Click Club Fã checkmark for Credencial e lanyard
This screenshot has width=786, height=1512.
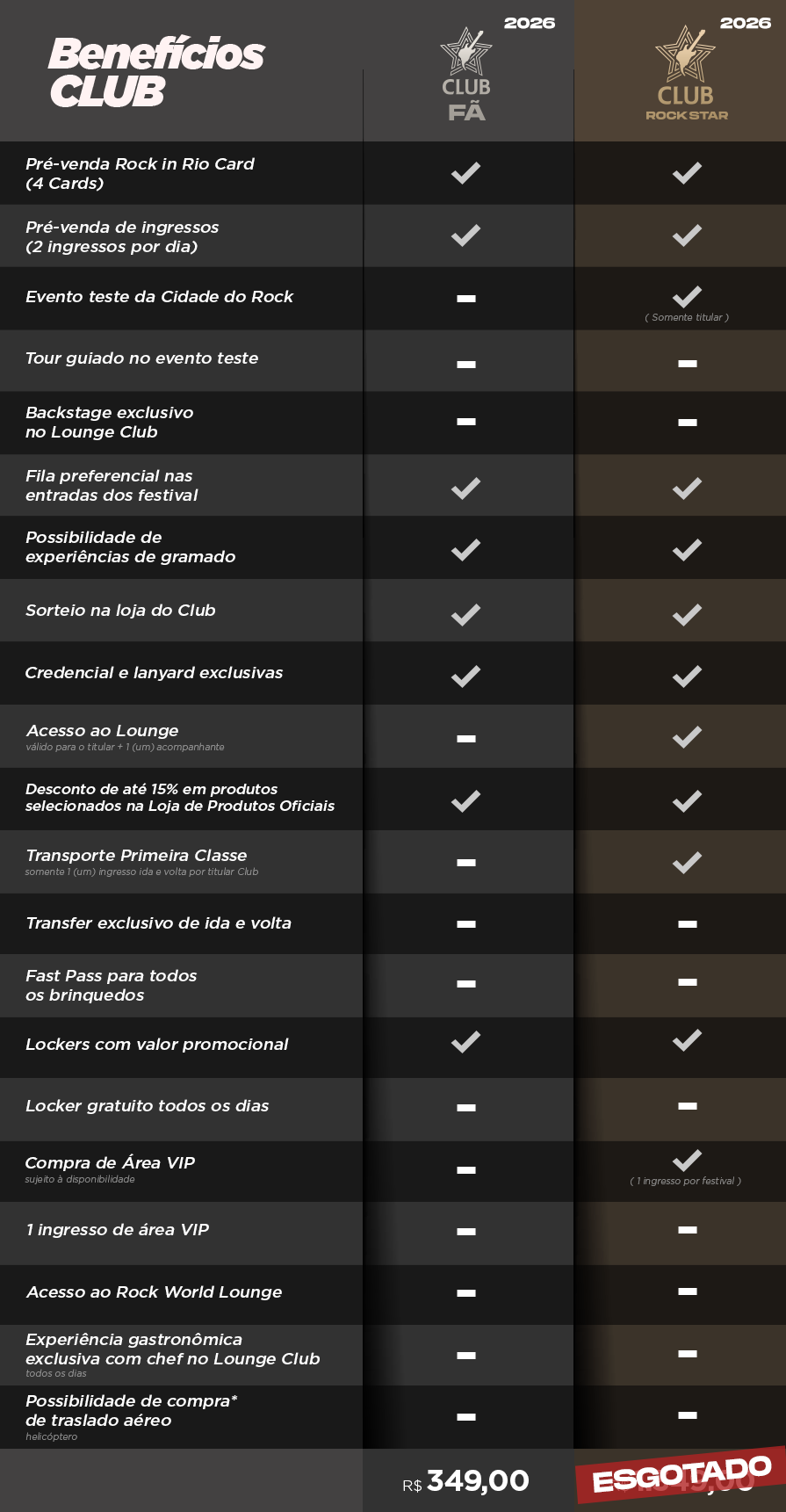pos(465,676)
